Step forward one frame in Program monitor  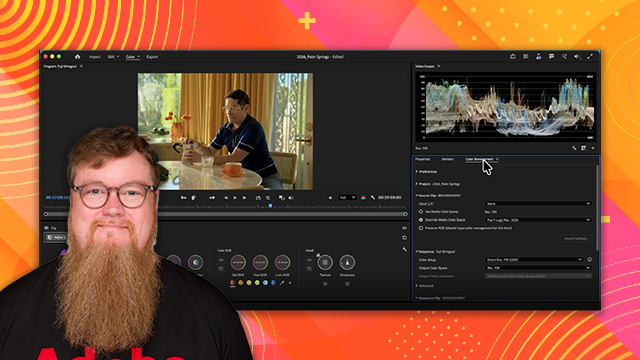pos(244,198)
